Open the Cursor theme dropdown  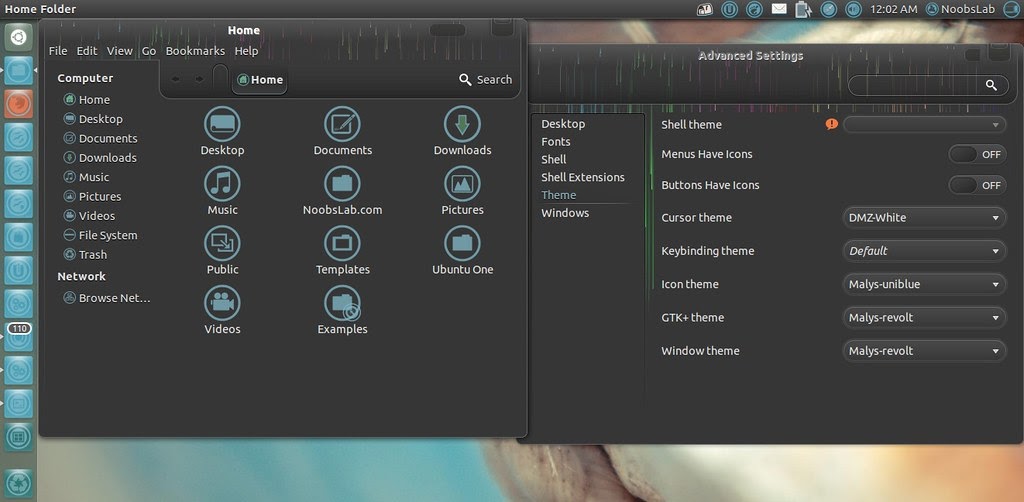924,218
